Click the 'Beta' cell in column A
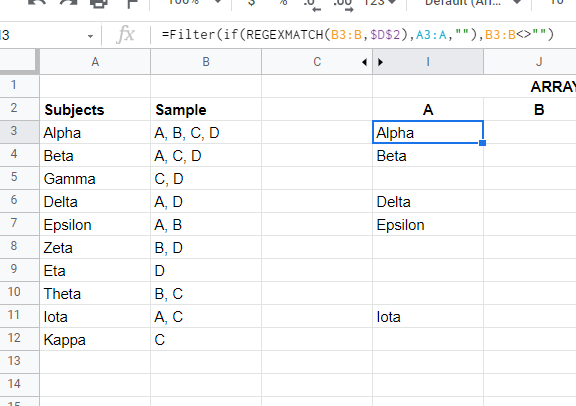This screenshot has width=576, height=406. (x=95, y=155)
